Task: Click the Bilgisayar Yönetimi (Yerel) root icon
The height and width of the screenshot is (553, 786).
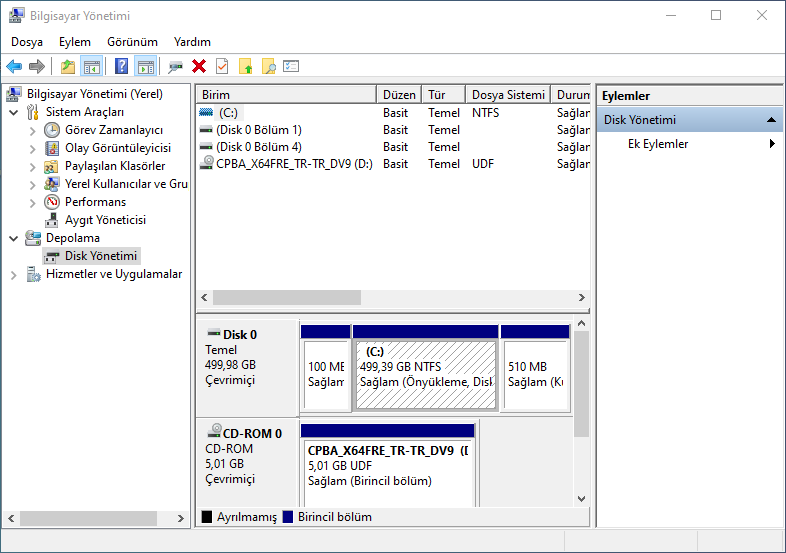Action: click(15, 94)
